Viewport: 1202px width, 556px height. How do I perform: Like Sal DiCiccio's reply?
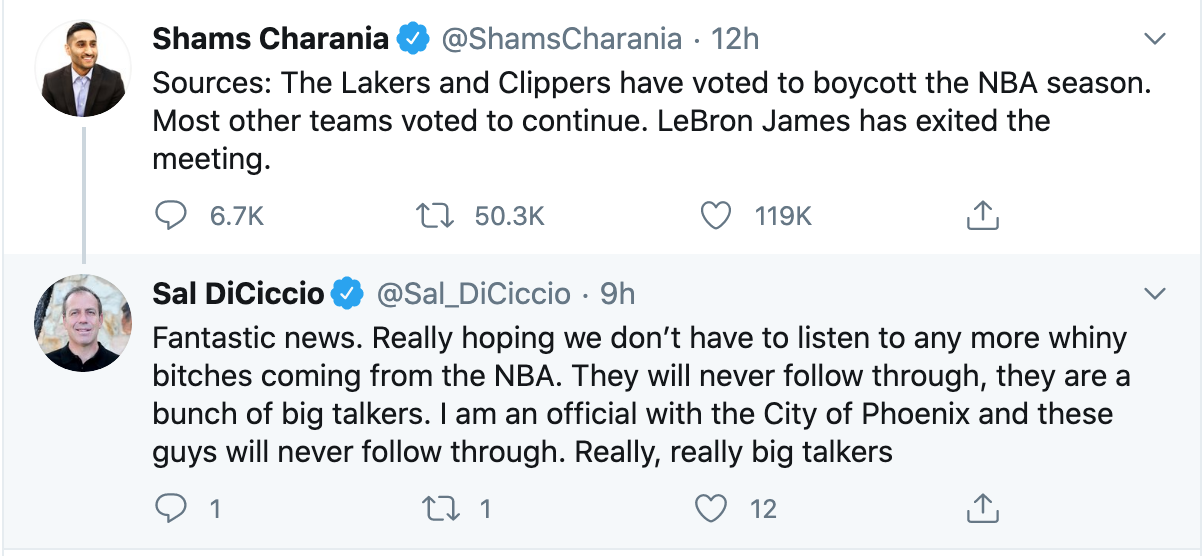711,509
